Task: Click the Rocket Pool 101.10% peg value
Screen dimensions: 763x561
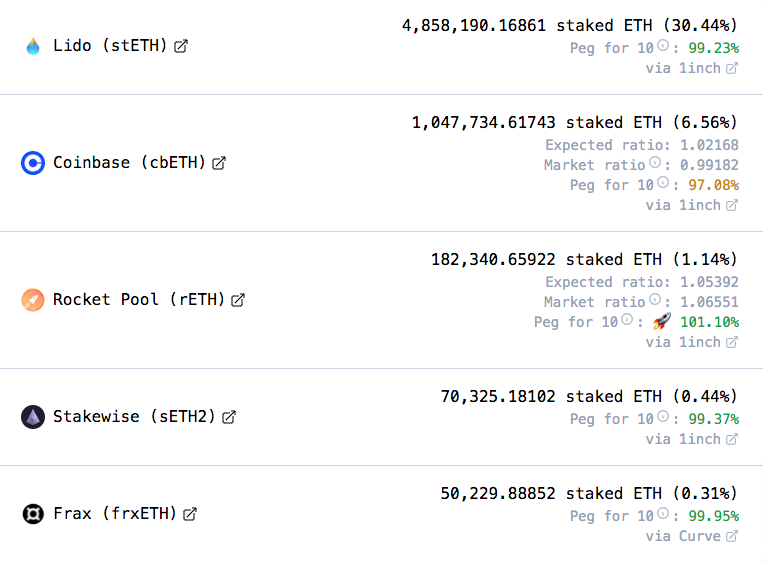Action: pyautogui.click(x=709, y=322)
